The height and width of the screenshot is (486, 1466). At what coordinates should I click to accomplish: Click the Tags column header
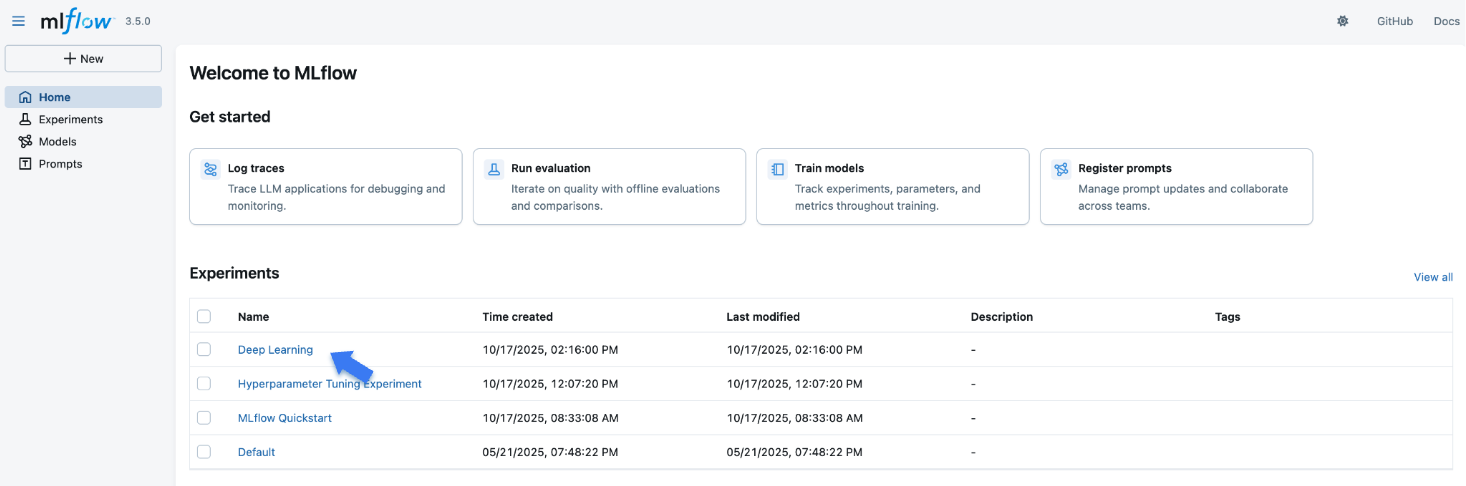[1227, 317]
